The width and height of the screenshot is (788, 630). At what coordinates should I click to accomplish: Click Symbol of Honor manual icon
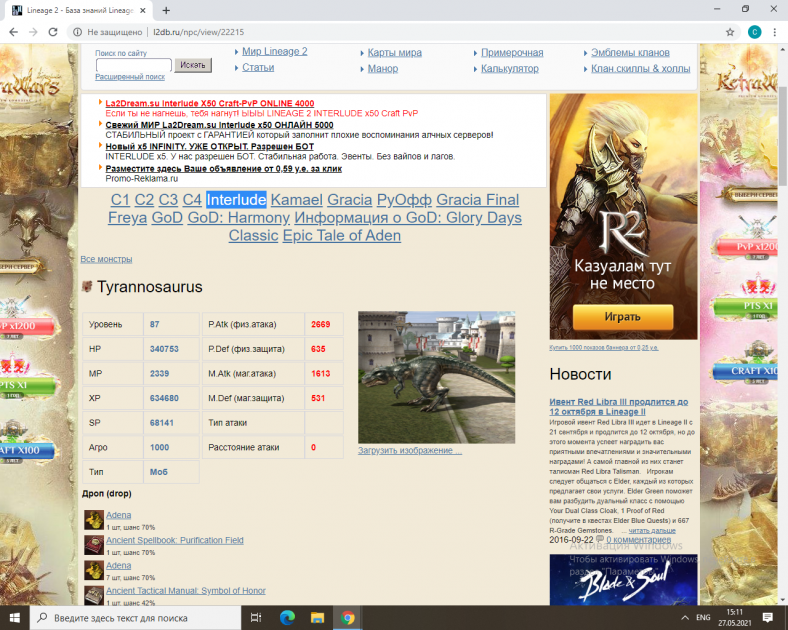point(94,595)
